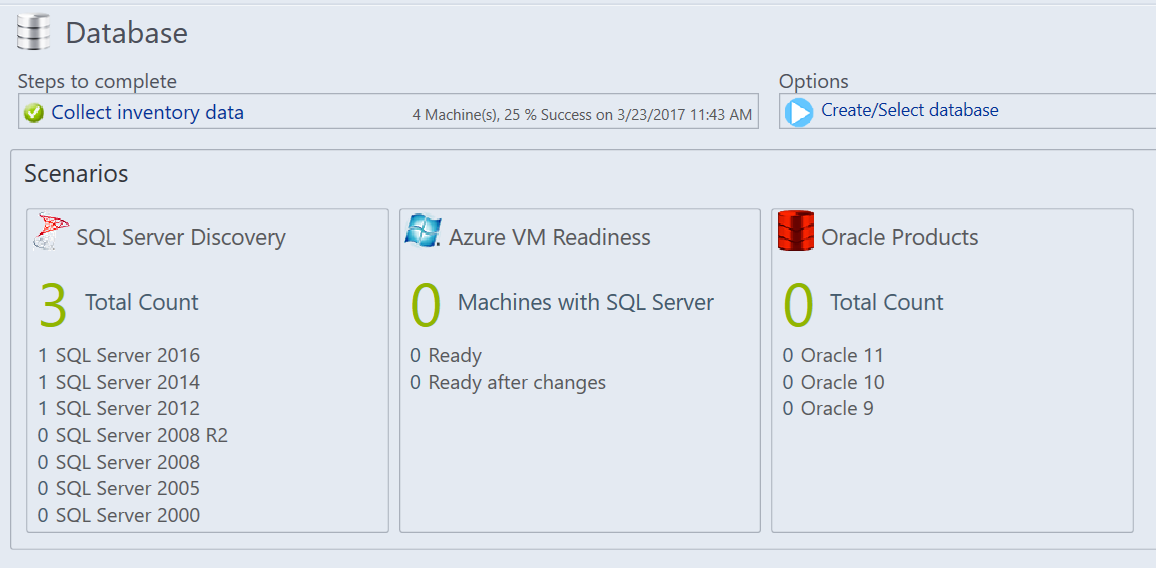Click the 'Steps to complete' label
The width and height of the screenshot is (1156, 568).
[97, 81]
